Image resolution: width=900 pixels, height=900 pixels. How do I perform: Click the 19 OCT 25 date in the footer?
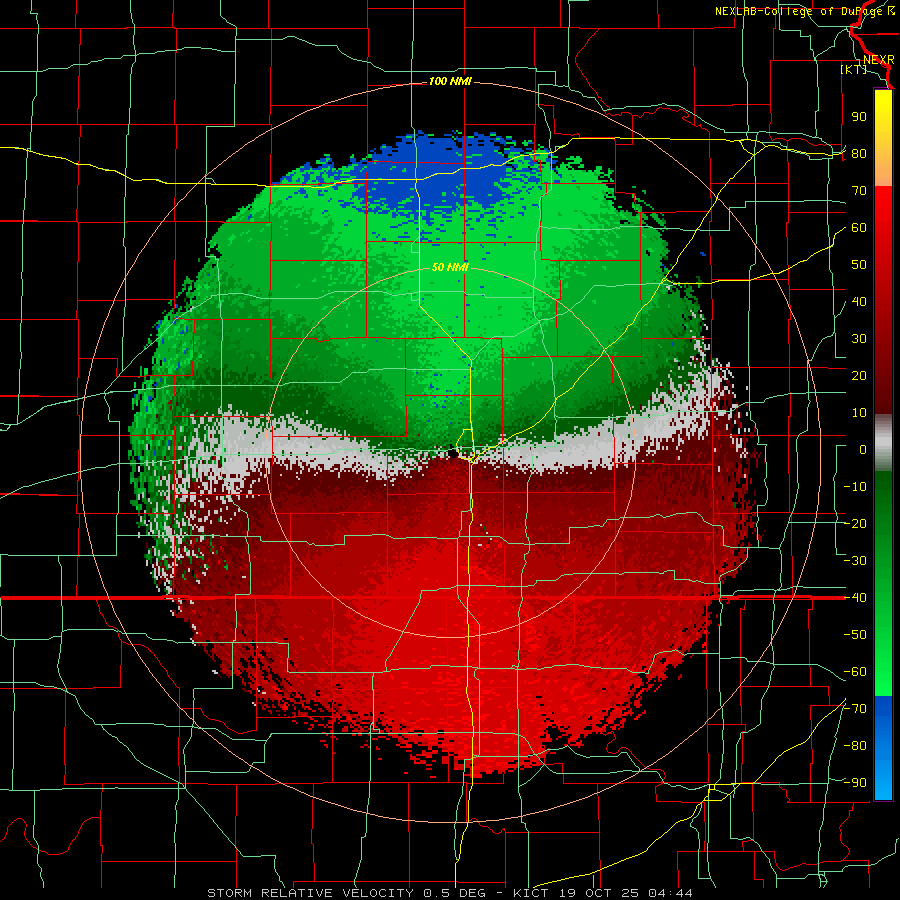[598, 893]
